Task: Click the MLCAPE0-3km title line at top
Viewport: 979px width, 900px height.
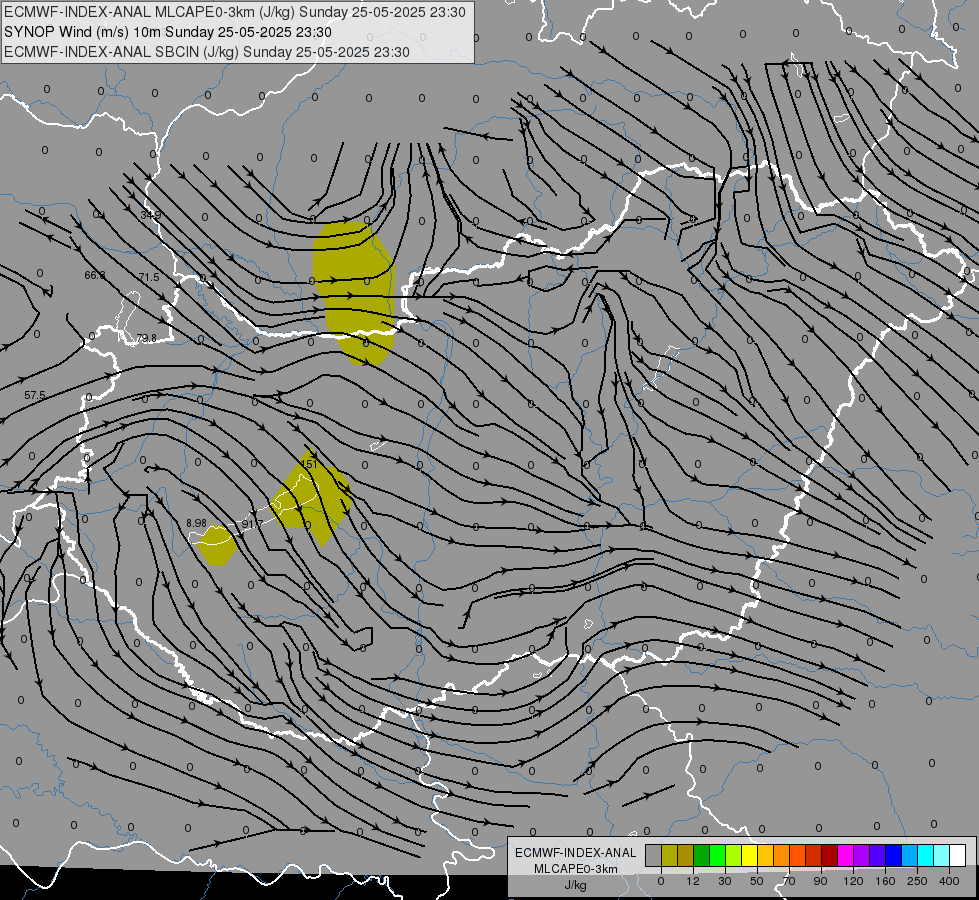Action: [235, 12]
